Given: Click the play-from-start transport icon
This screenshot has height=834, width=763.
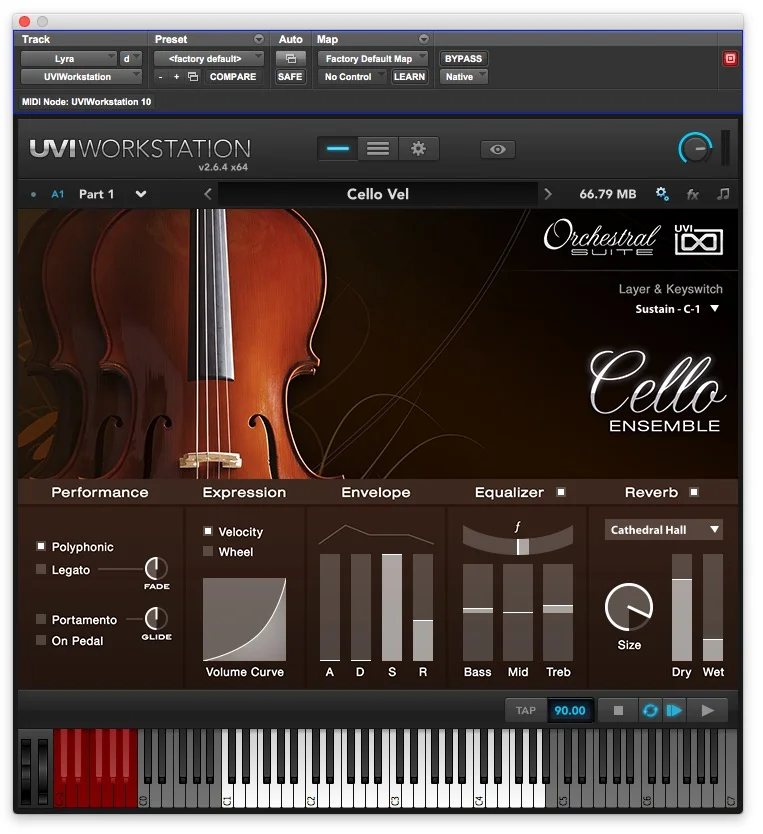Looking at the screenshot, I should point(674,711).
